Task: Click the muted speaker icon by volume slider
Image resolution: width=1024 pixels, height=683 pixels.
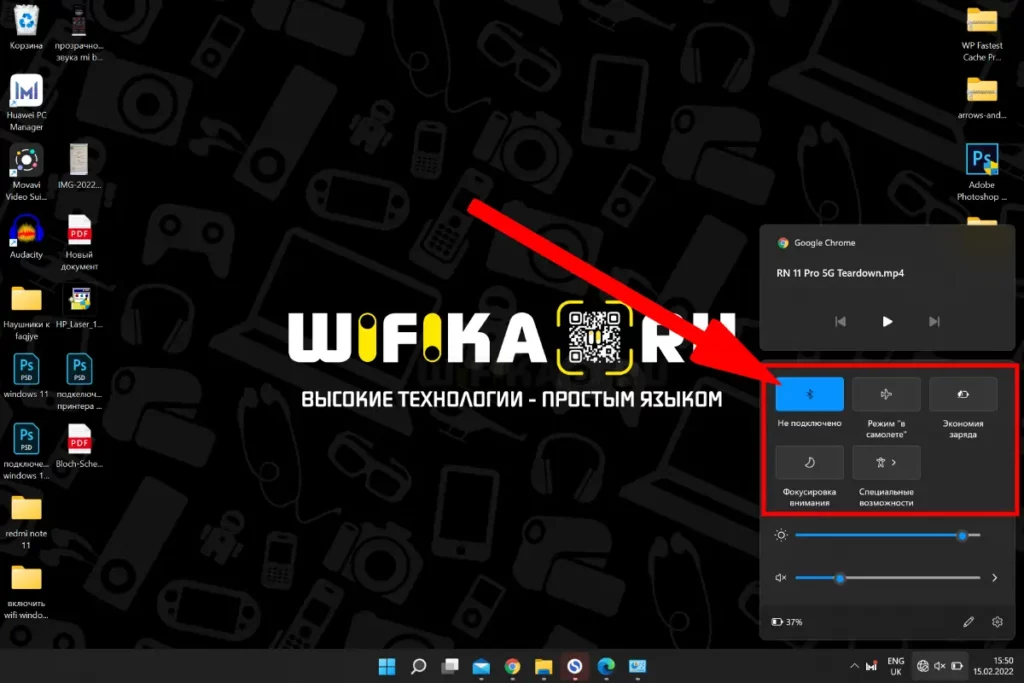Action: coord(780,578)
